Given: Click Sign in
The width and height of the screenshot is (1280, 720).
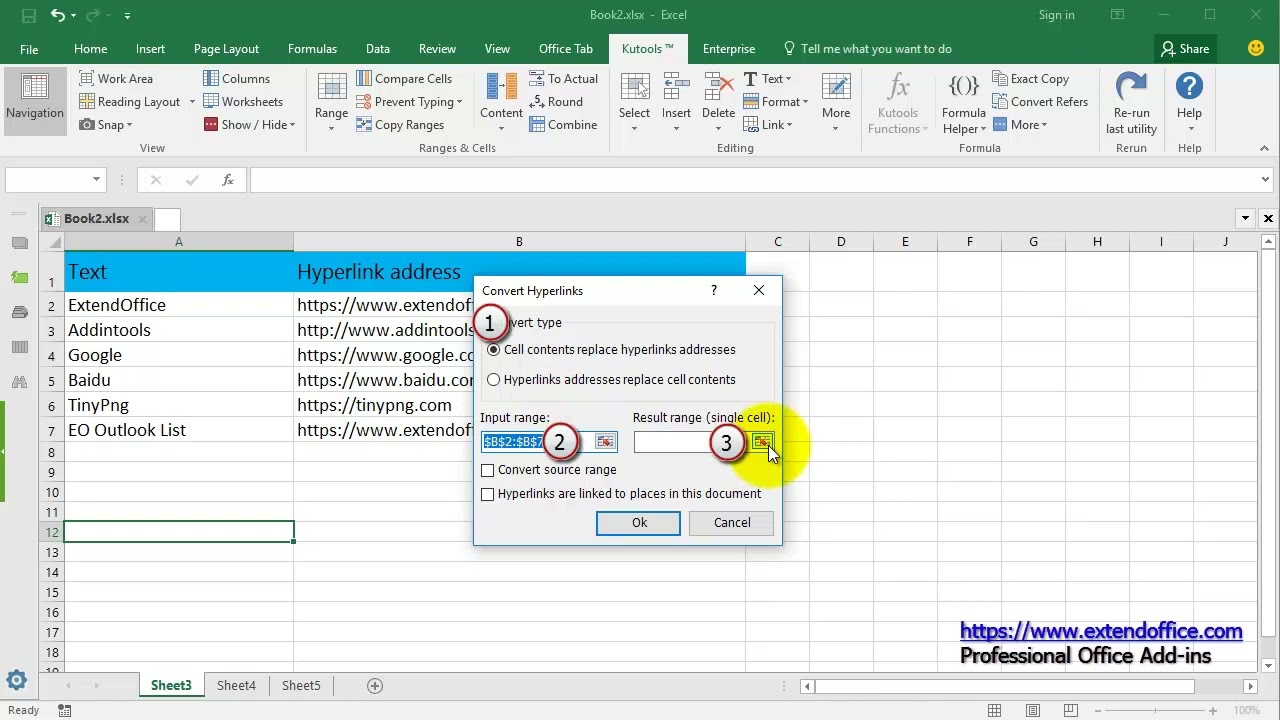Looking at the screenshot, I should (1056, 15).
